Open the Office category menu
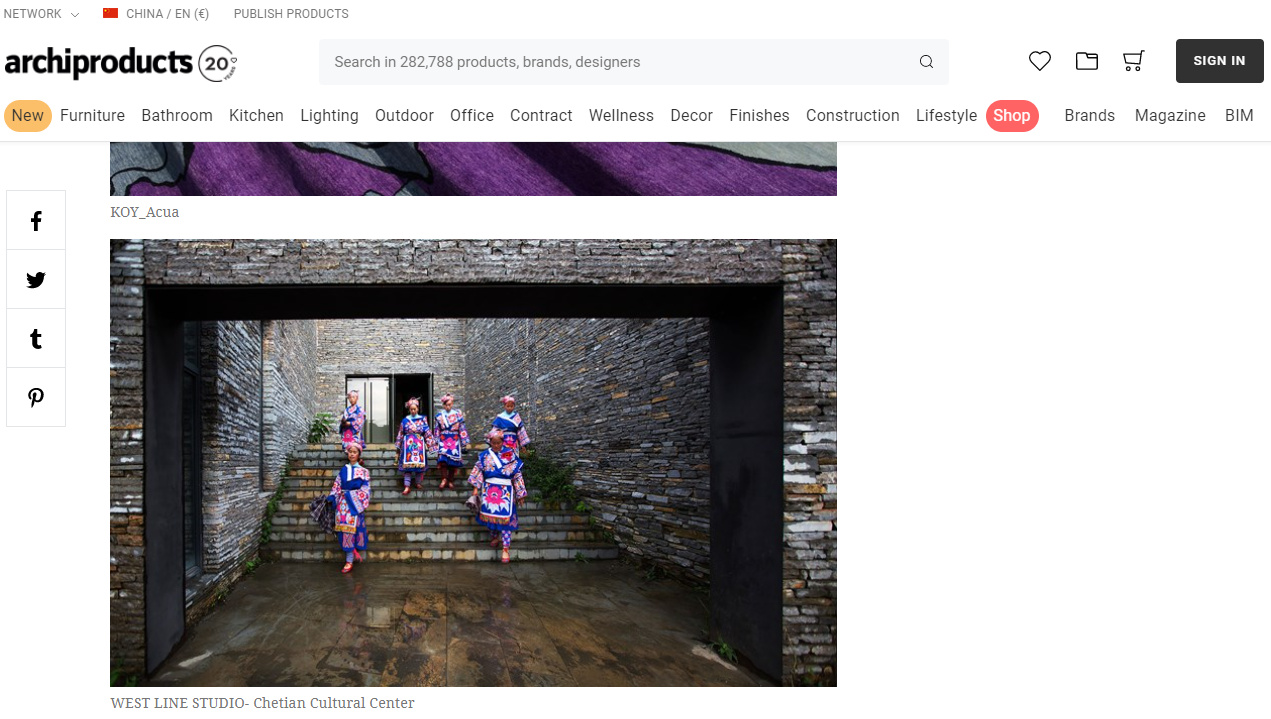The image size is (1271, 719). coord(472,116)
